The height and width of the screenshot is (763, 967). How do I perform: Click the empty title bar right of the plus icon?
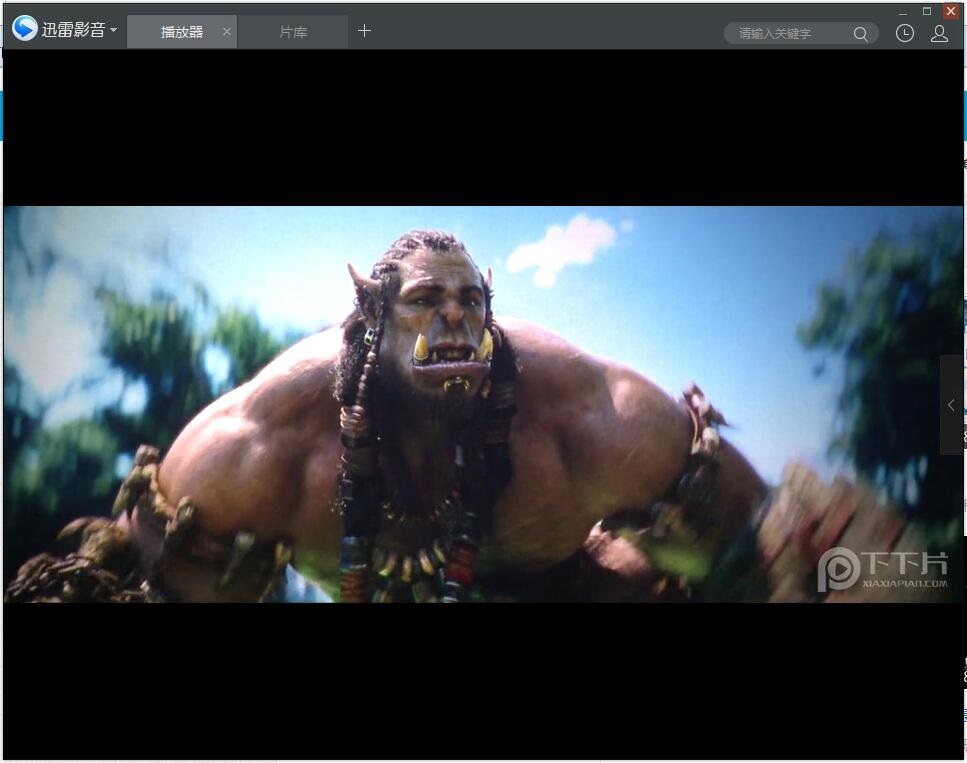tap(550, 31)
